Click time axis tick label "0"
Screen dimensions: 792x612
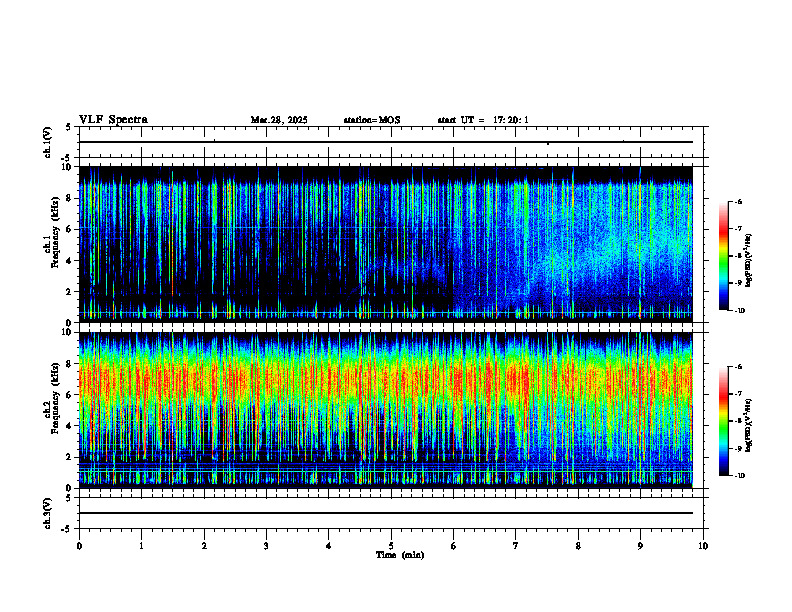coord(79,546)
